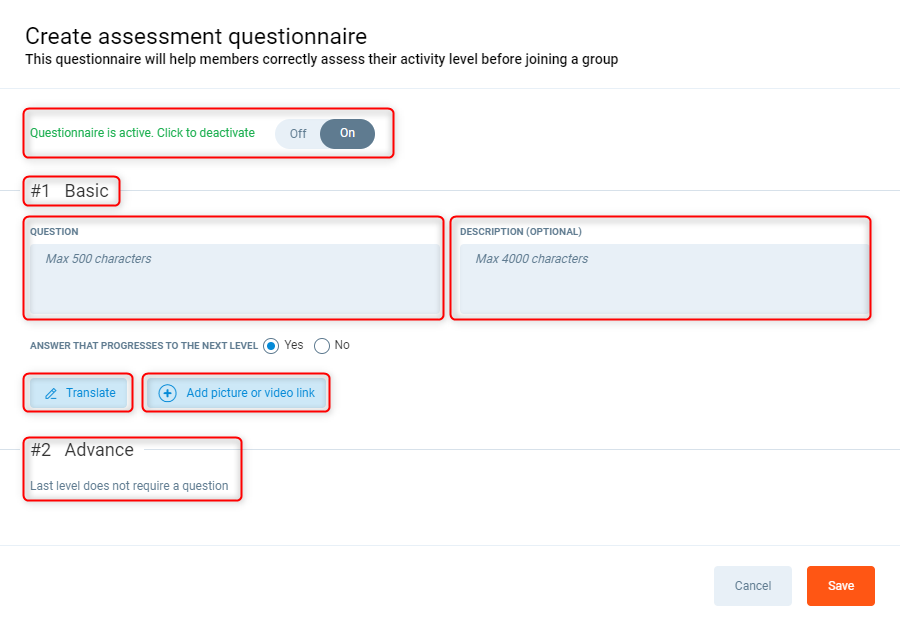Click the "Create assessment questionnaire" title

pos(196,36)
